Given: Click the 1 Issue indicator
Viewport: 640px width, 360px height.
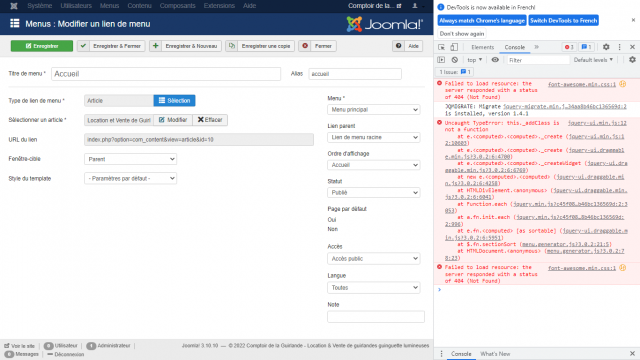Looking at the screenshot, I should click(x=454, y=72).
